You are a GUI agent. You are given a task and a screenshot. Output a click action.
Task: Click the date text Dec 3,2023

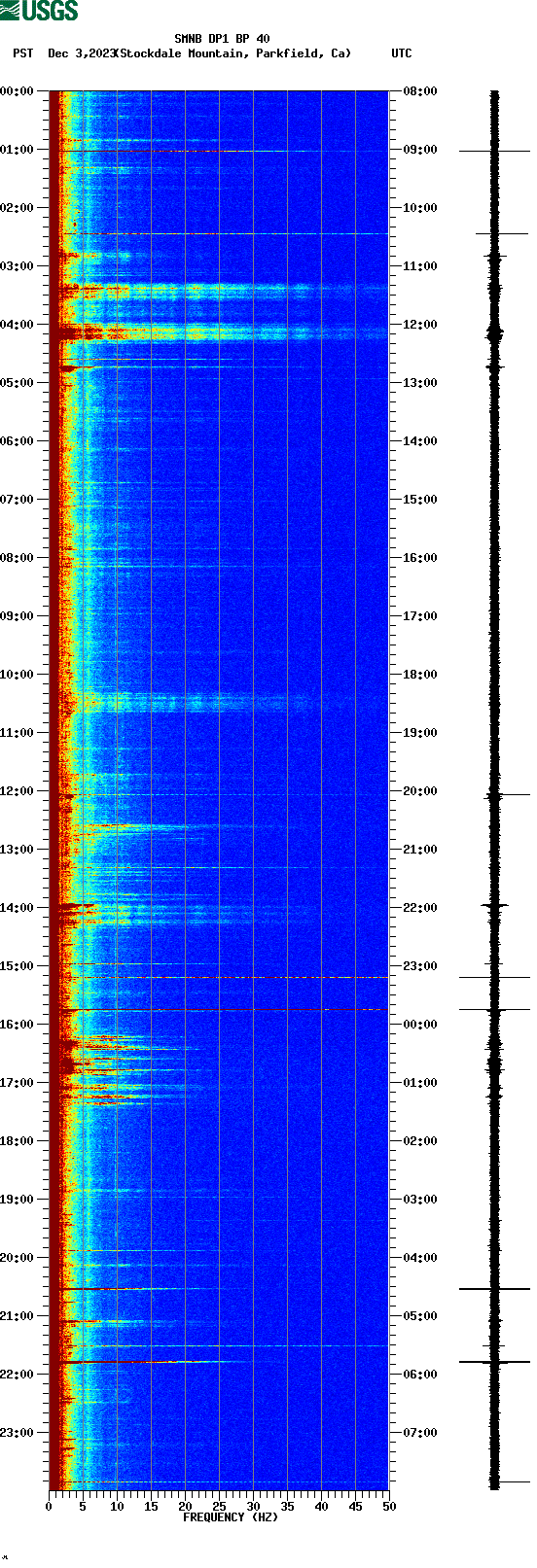(x=81, y=53)
